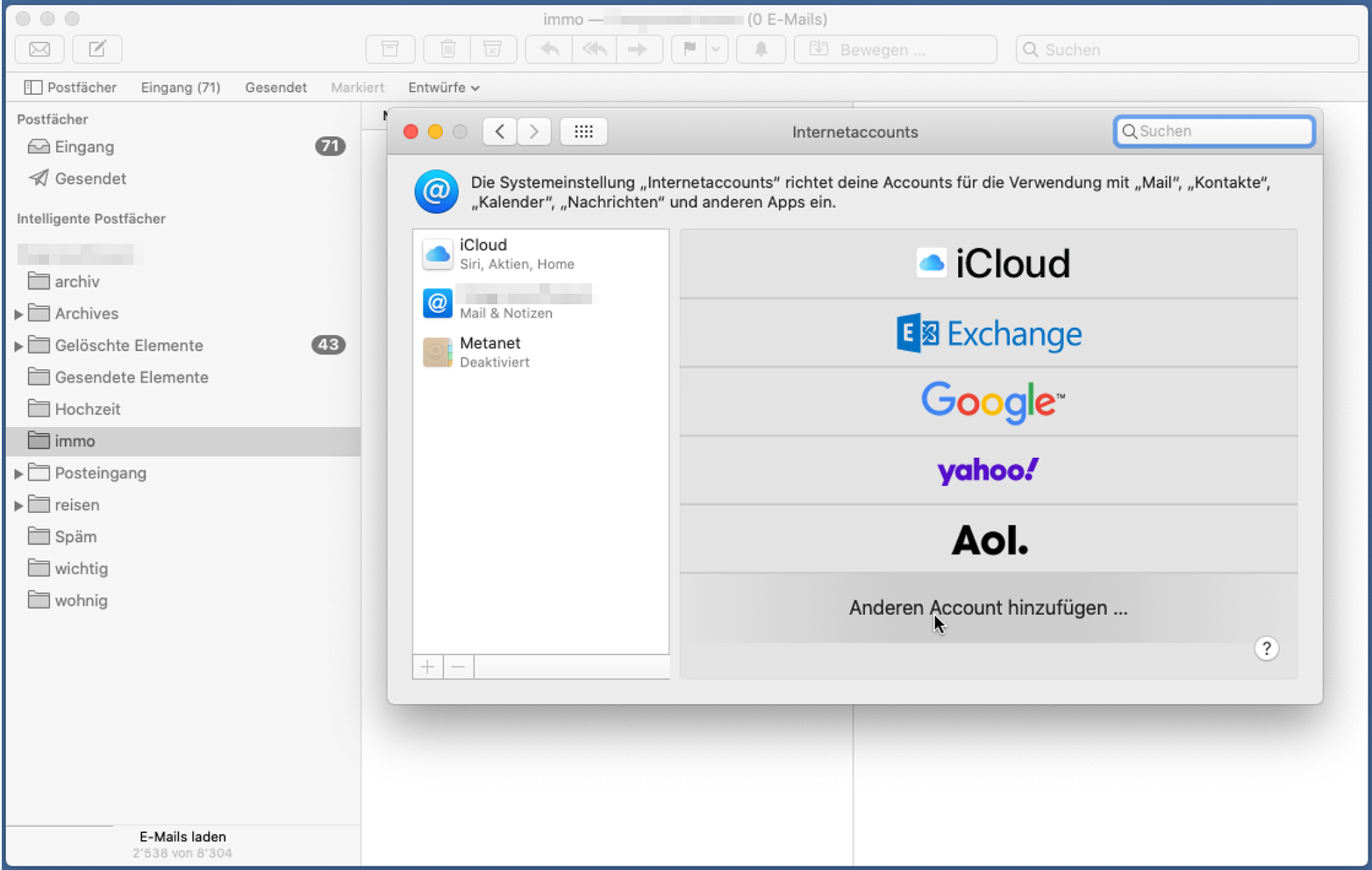The width and height of the screenshot is (1372, 870).
Task: Click Anderen Account hinzufügen option
Action: [x=988, y=608]
